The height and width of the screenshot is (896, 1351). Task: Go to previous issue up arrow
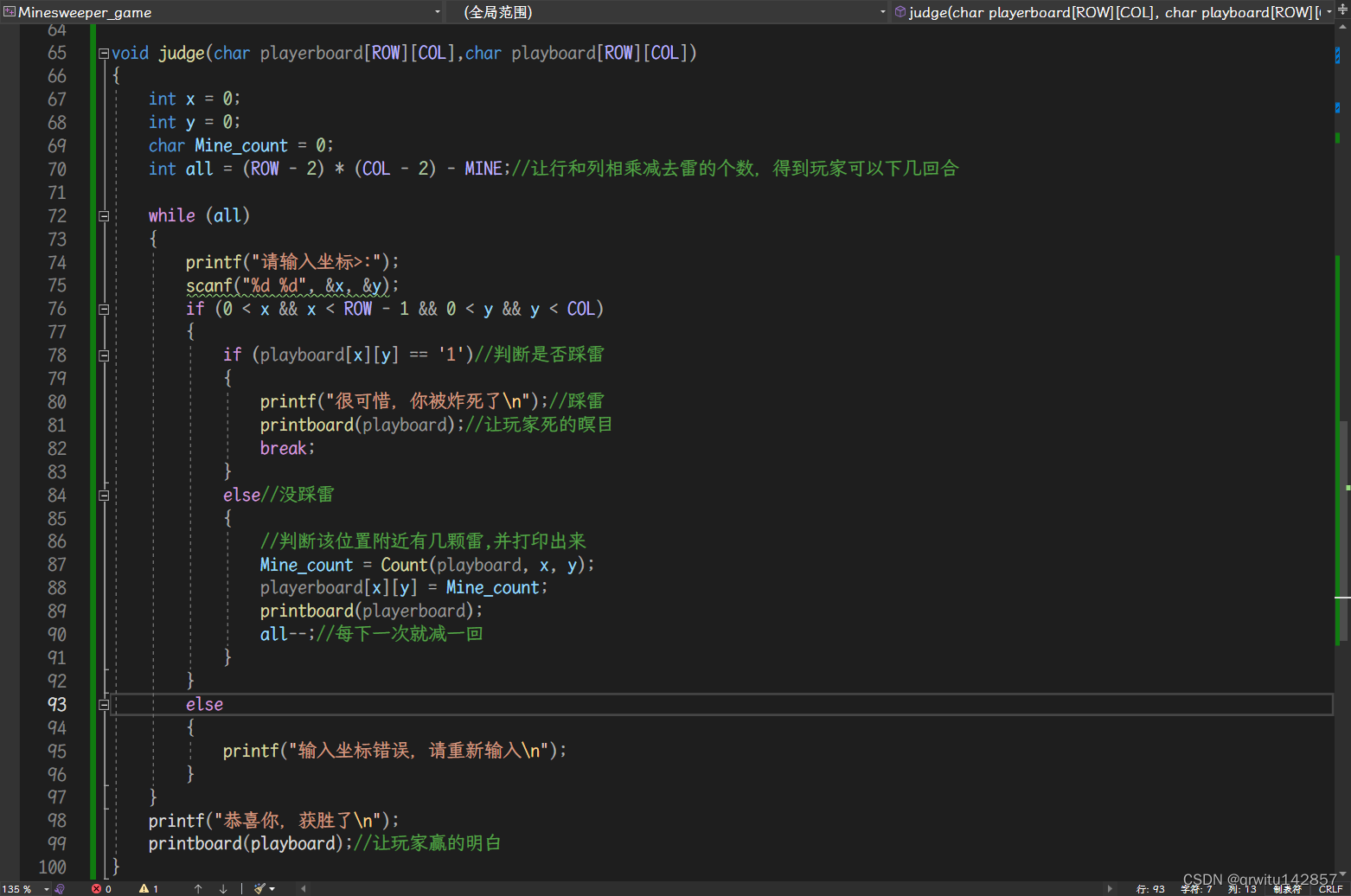click(x=198, y=889)
